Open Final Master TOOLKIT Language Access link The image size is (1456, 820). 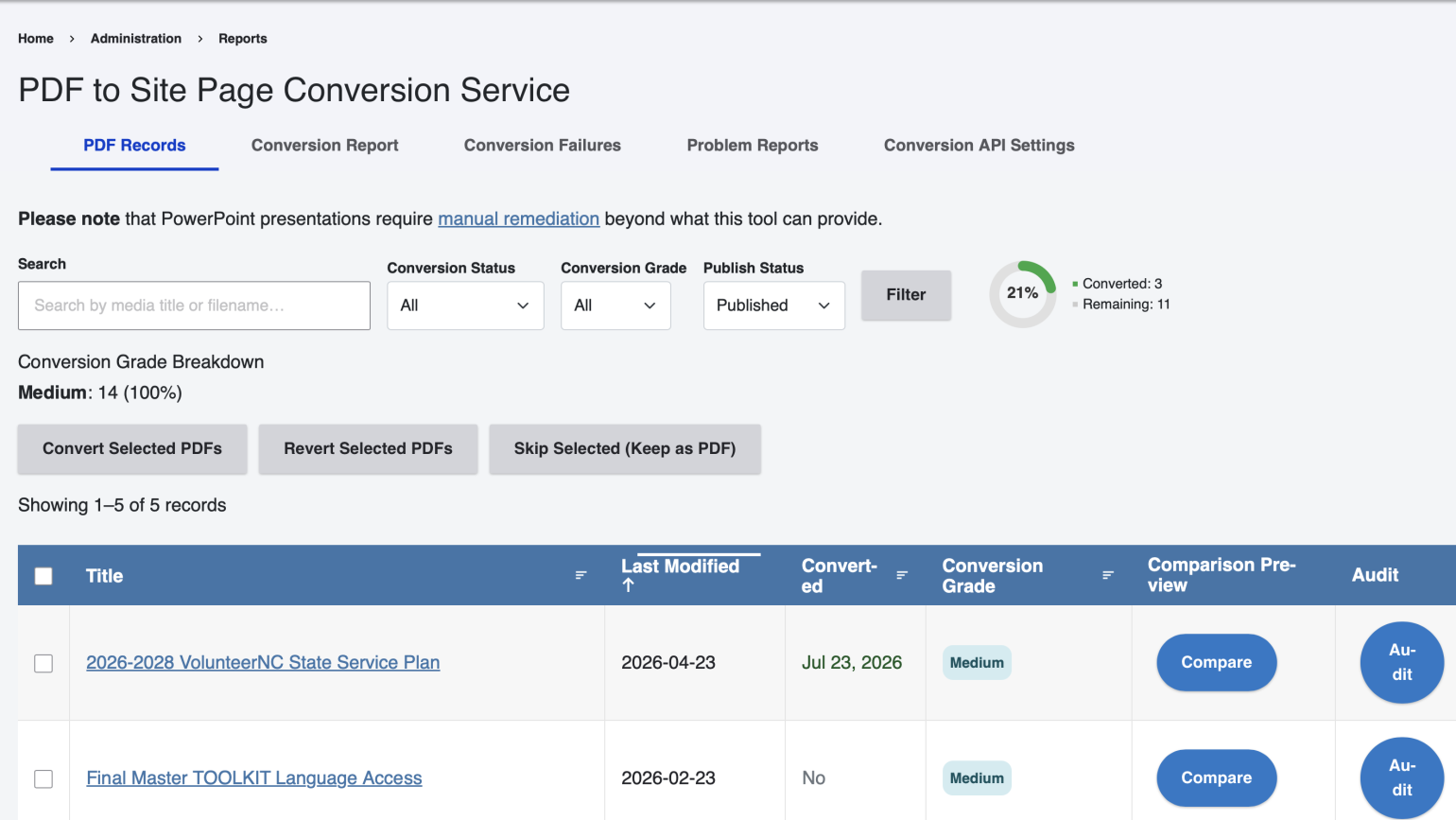click(254, 777)
